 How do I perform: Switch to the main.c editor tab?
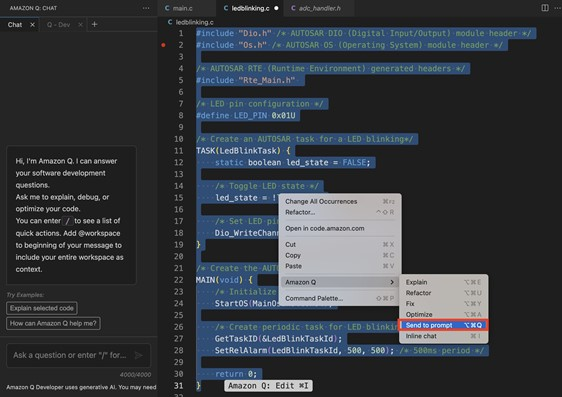(178, 8)
